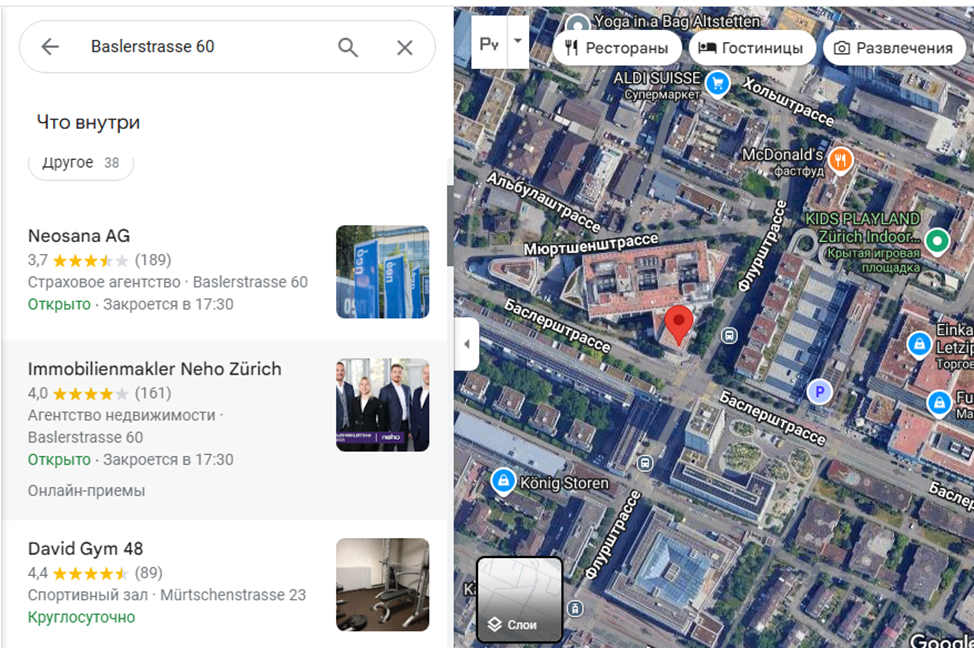Click the results panel scrollbar

click(450, 226)
